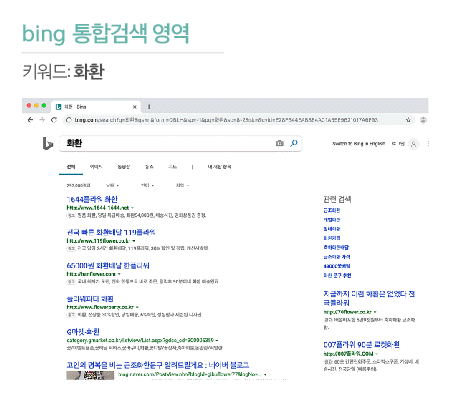Click Switch to Bing in English link
Screen dimensions: 450x401
tap(358, 144)
